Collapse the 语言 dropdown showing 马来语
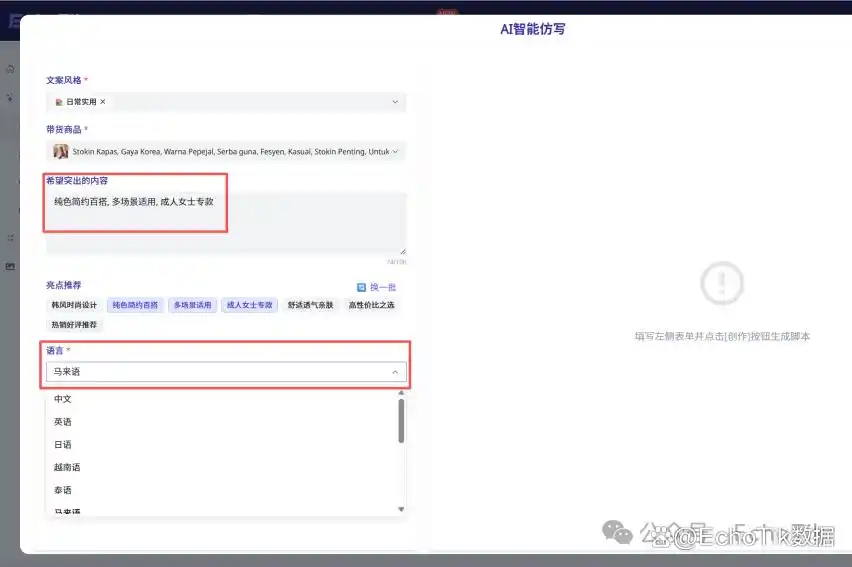 pos(395,372)
